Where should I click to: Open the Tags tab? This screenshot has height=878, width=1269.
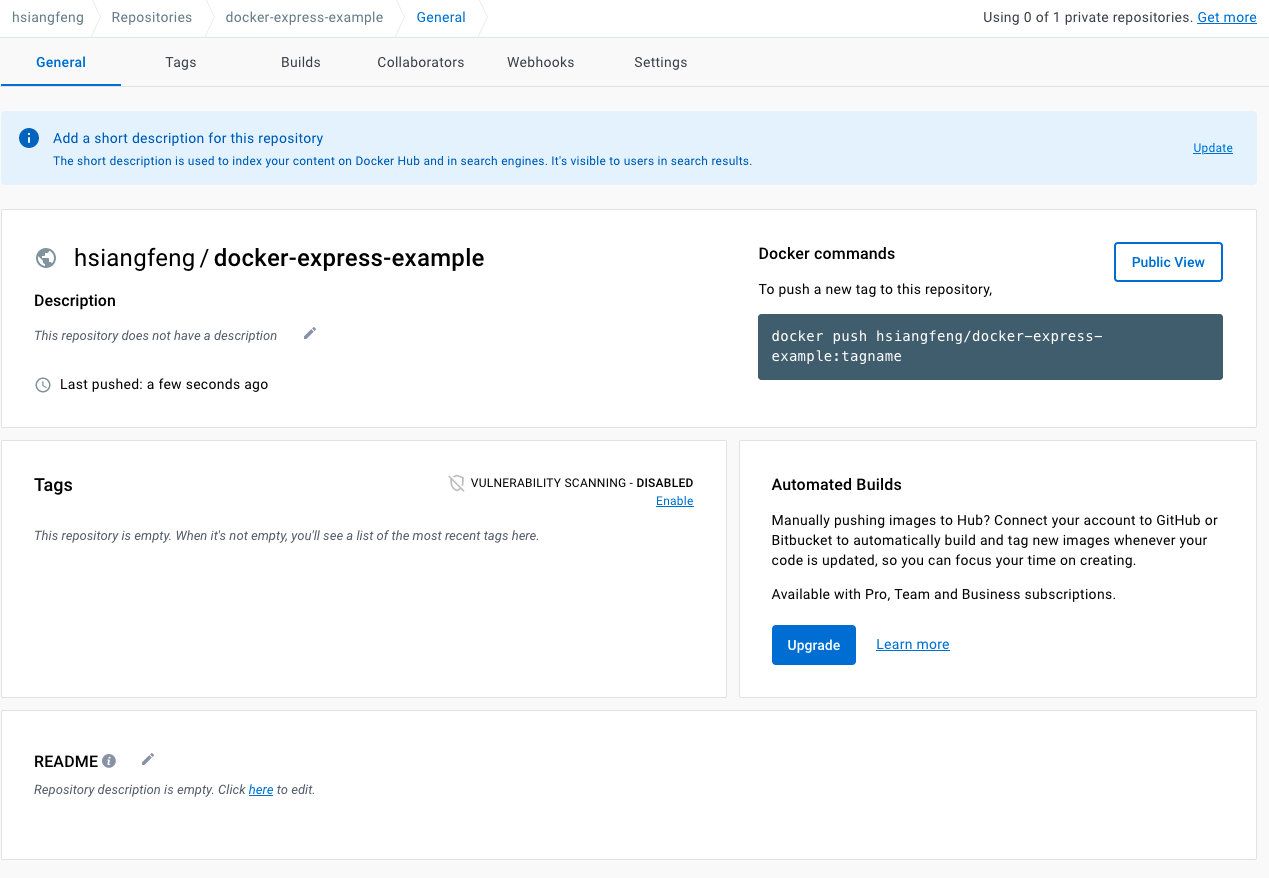(181, 62)
